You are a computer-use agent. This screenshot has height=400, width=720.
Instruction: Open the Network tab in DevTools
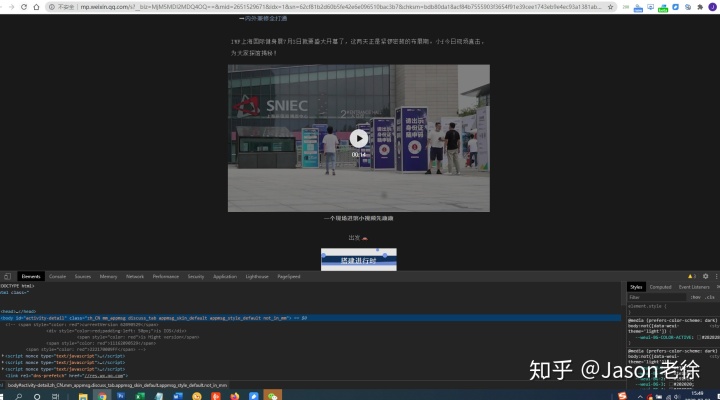135,276
